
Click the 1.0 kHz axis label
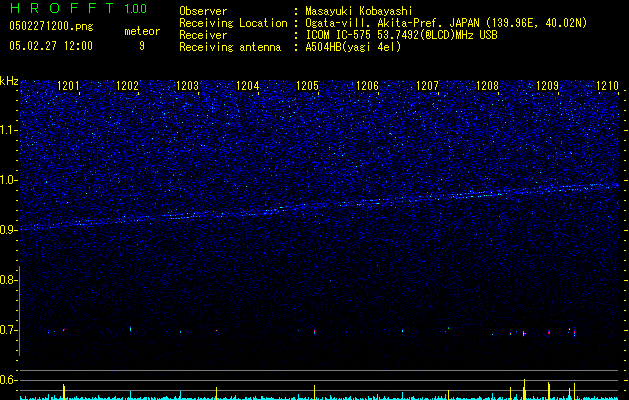8,180
